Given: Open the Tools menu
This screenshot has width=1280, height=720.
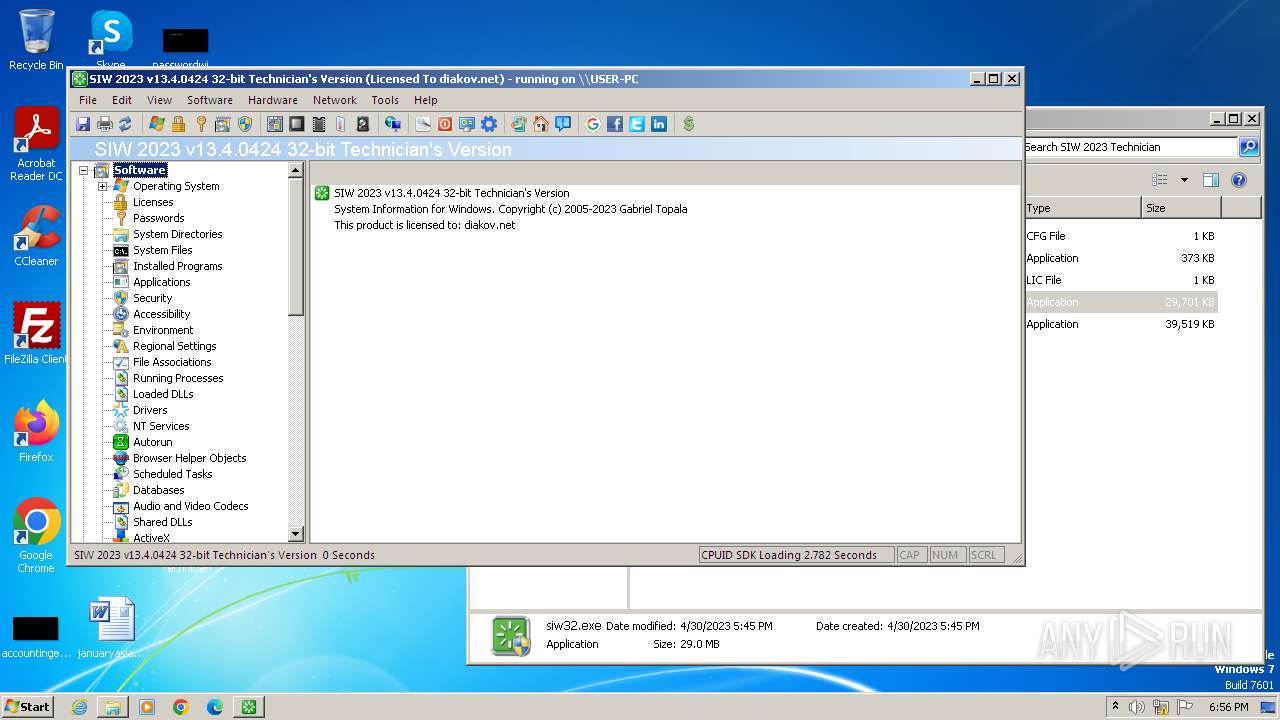Looking at the screenshot, I should tap(385, 100).
